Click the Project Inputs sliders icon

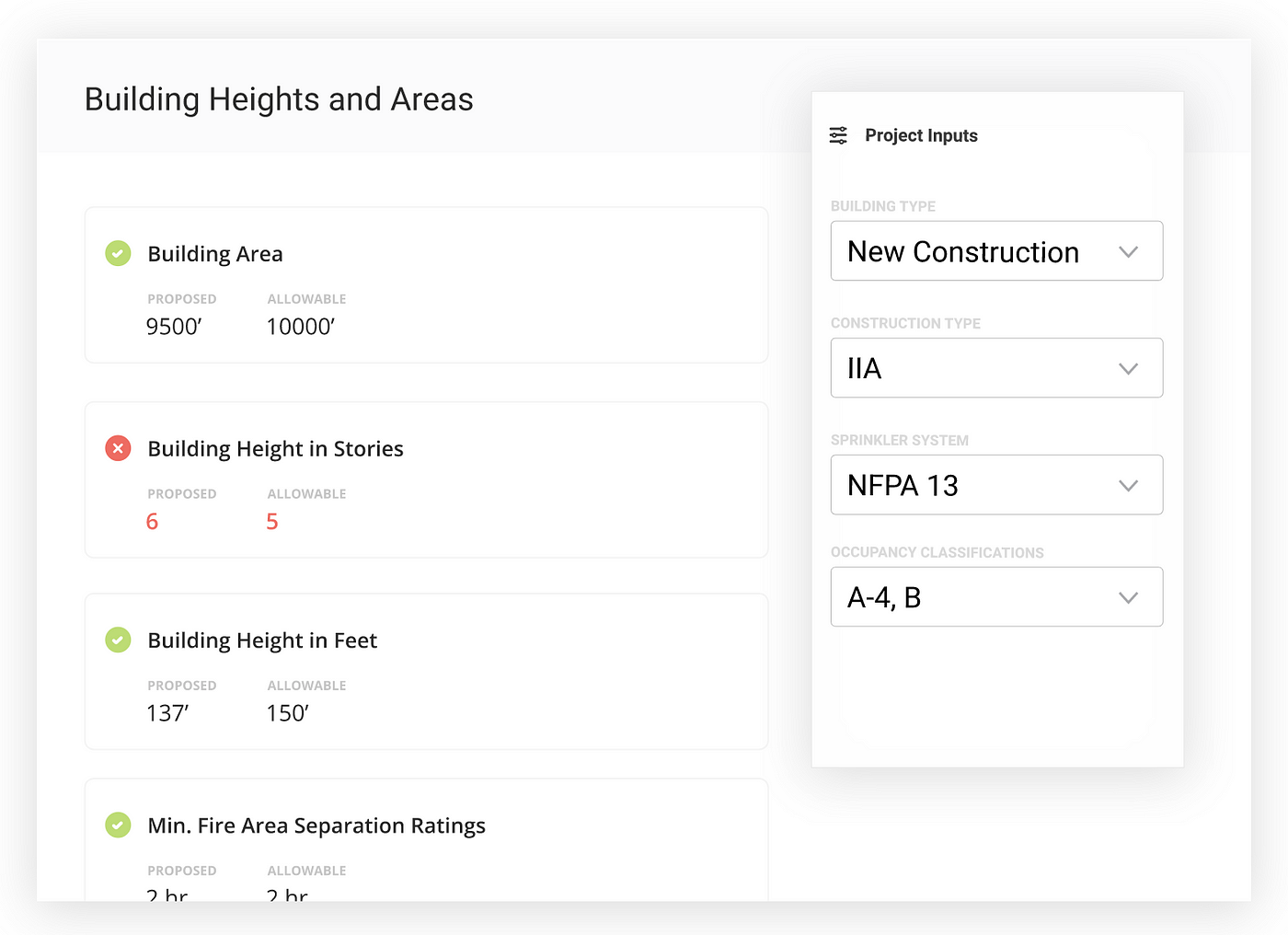pos(838,135)
